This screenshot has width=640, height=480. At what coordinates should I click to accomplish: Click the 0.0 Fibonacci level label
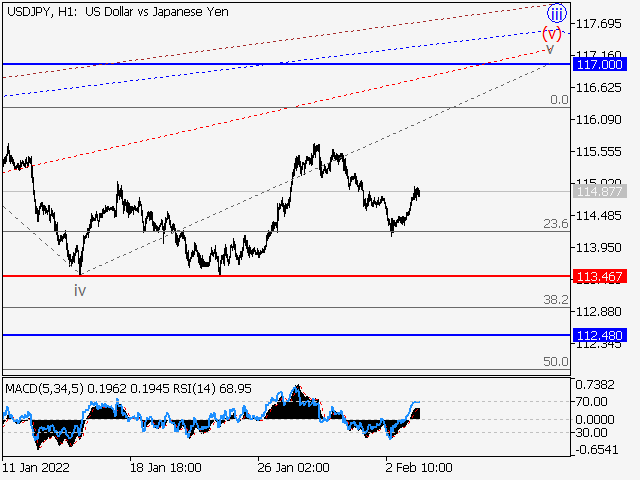click(x=559, y=99)
